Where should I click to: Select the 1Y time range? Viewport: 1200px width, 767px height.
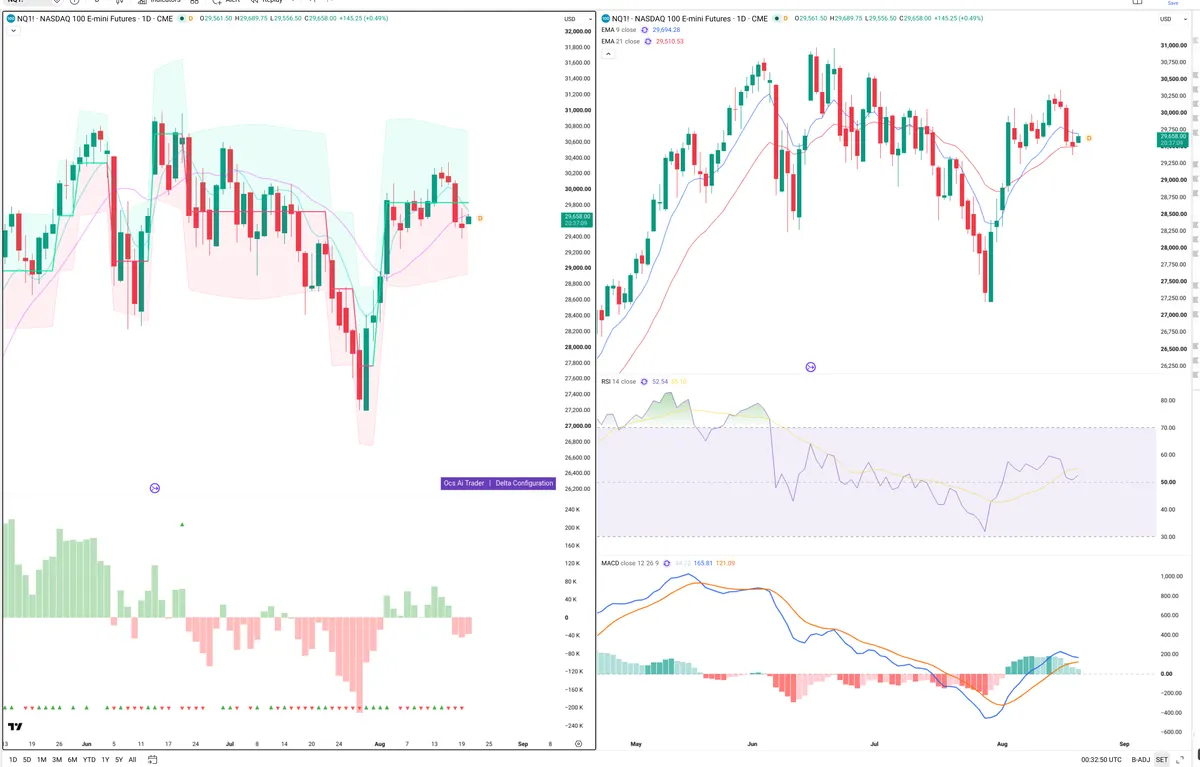click(x=105, y=760)
